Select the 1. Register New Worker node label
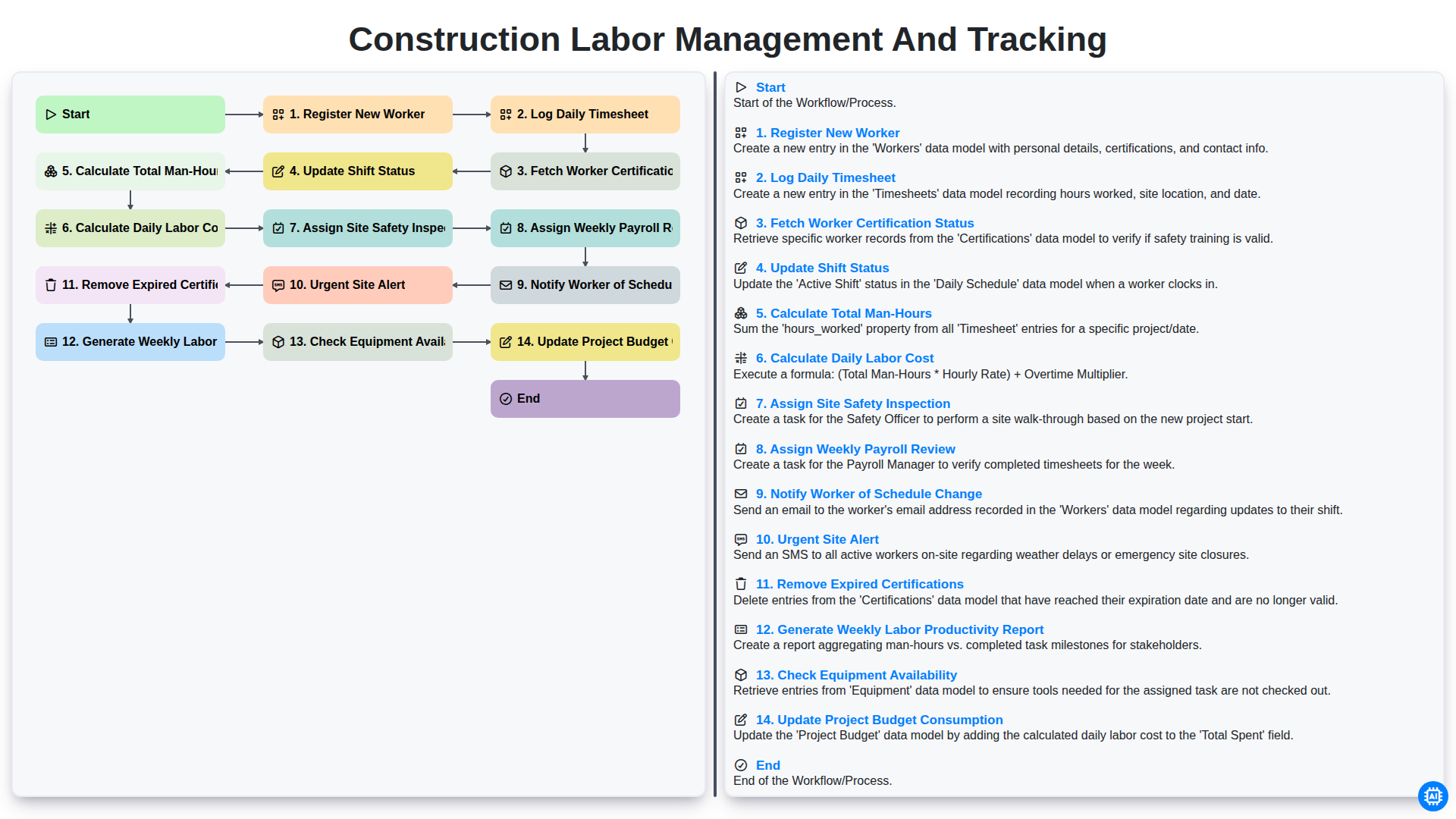The height and width of the screenshot is (819, 1456). click(x=357, y=115)
